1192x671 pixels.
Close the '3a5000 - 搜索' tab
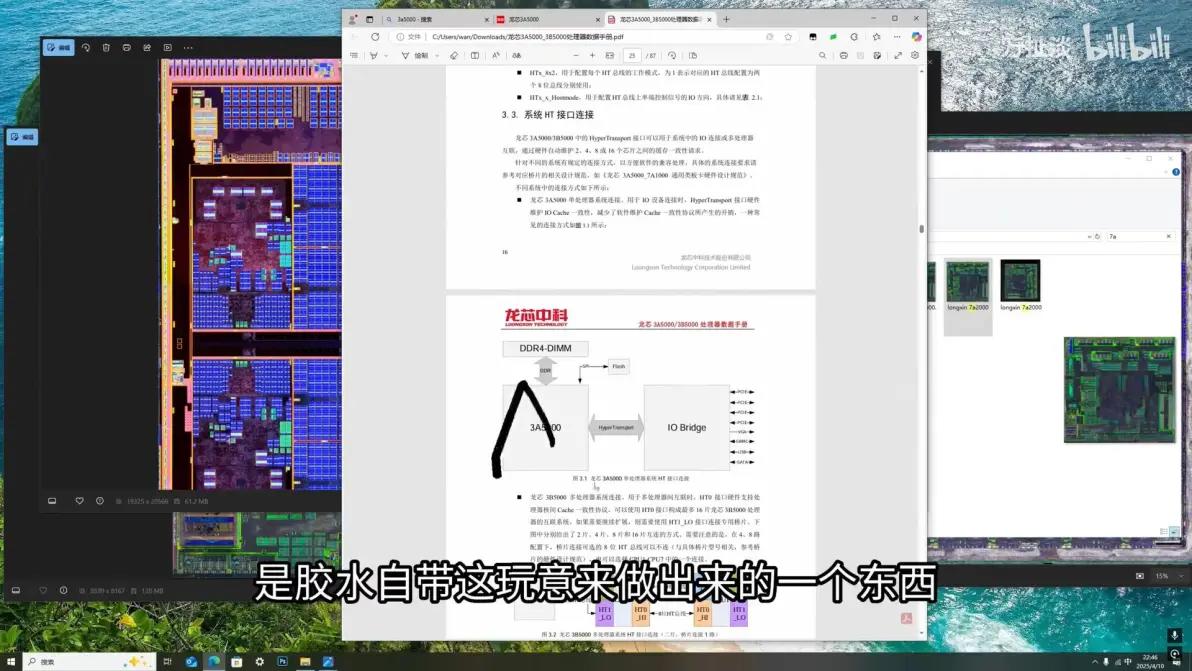coord(487,19)
